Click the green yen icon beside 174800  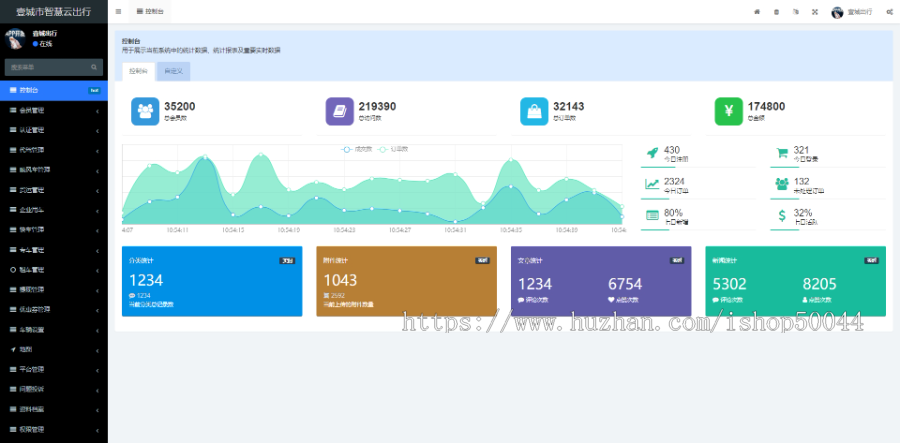point(729,111)
